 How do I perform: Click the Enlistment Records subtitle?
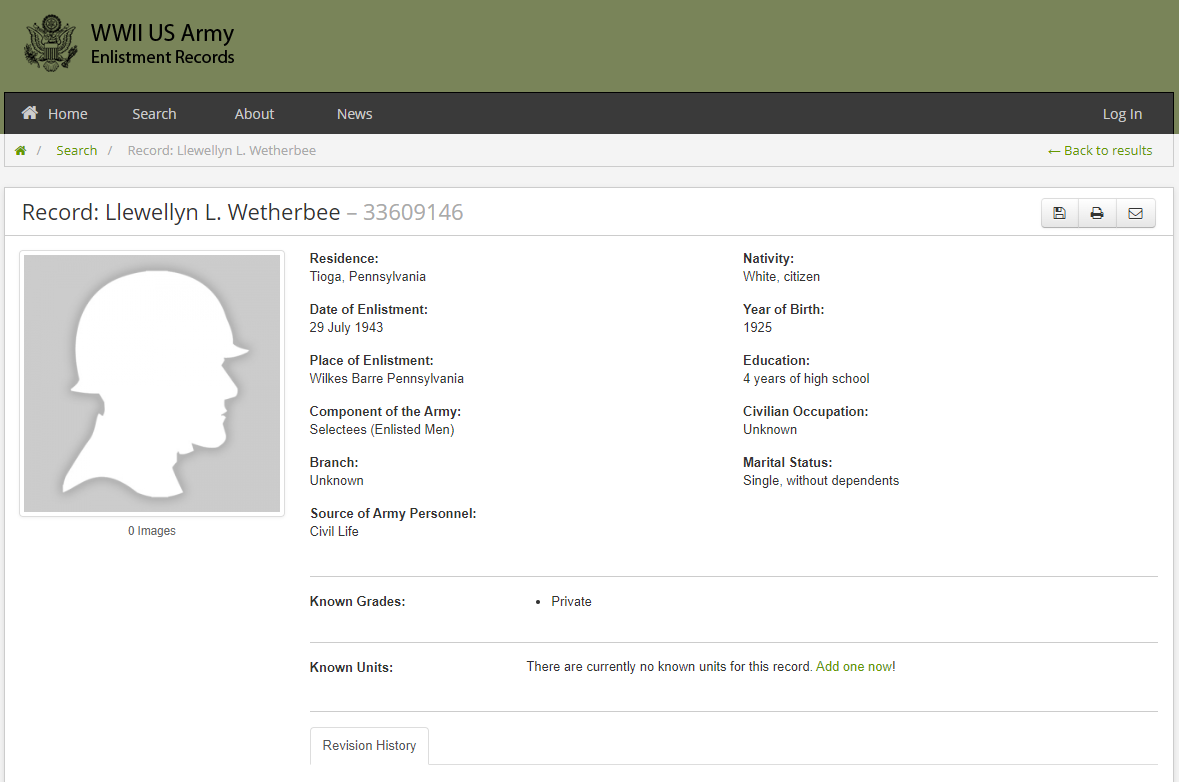(x=162, y=57)
